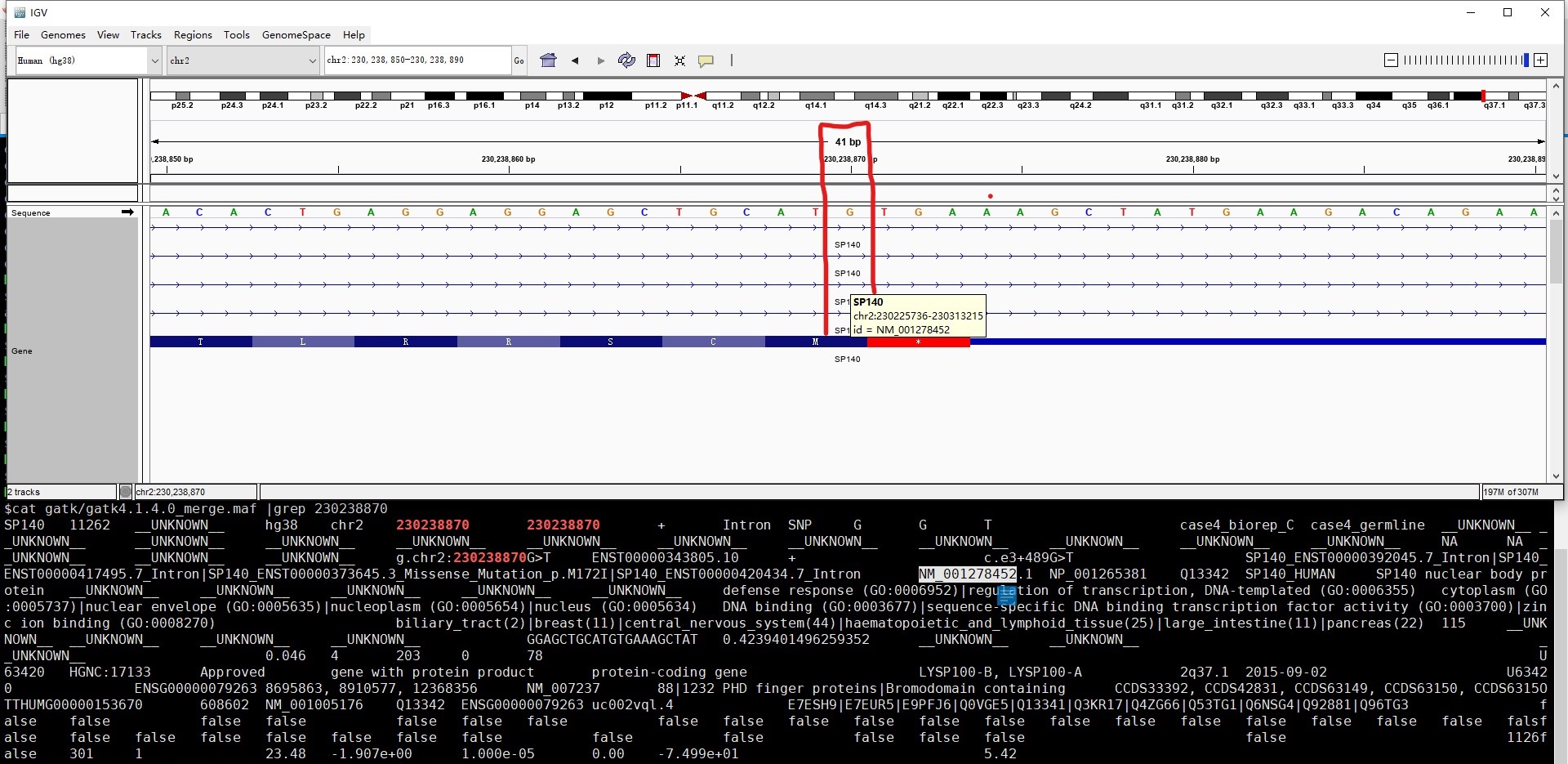Refresh the view with the reload icon
The width and height of the screenshot is (1568, 764).
coord(626,60)
